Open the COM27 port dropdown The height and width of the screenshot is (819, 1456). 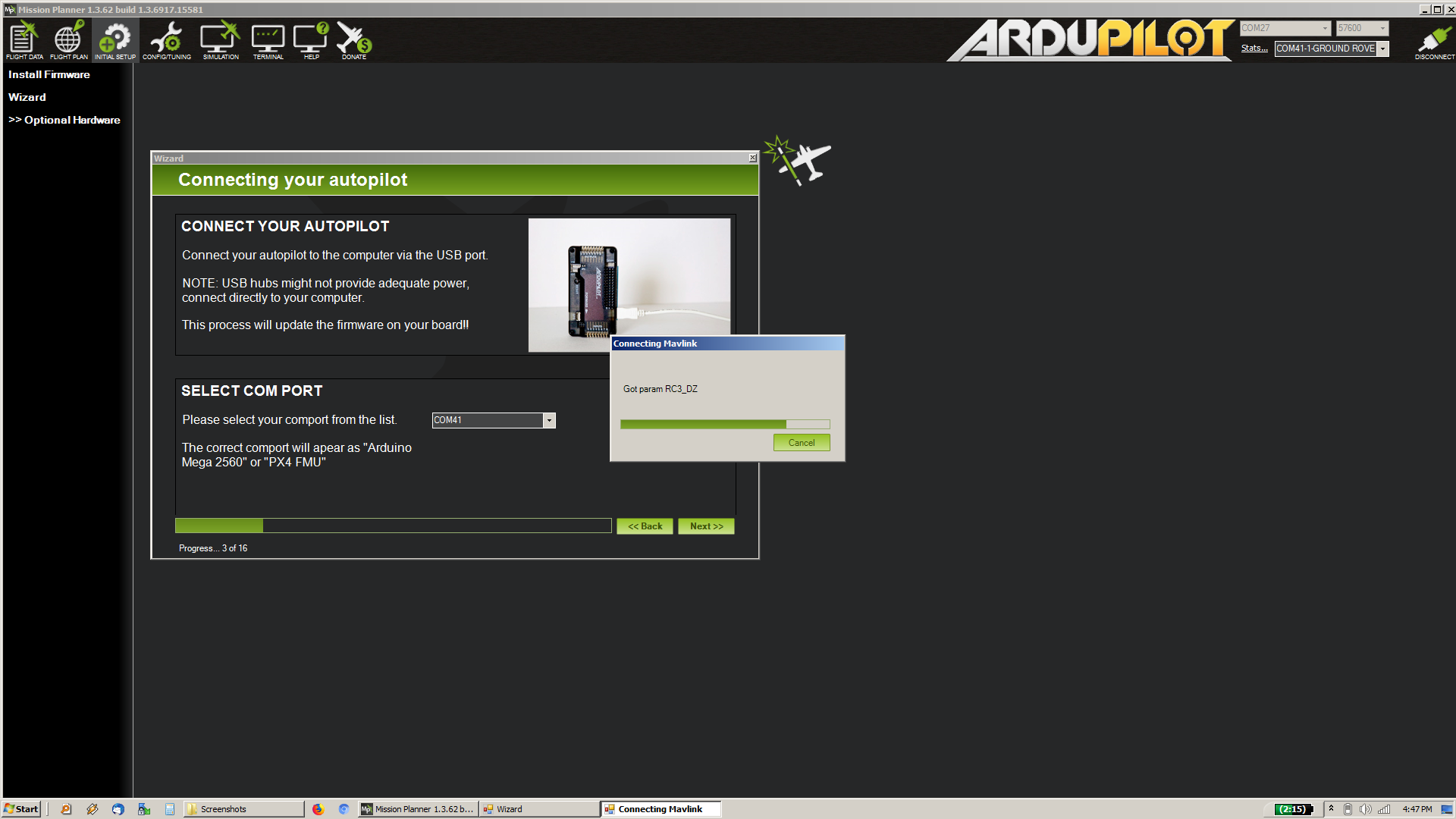(x=1285, y=28)
